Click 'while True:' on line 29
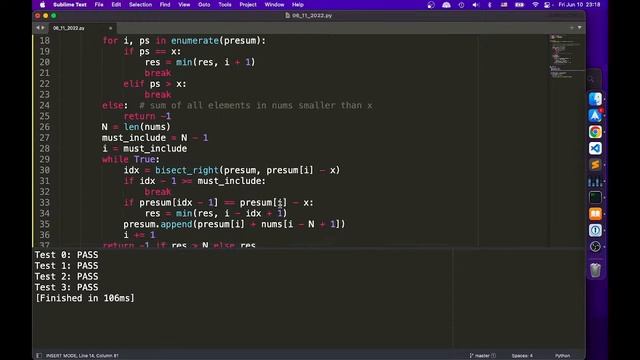The image size is (640, 360). [x=131, y=159]
